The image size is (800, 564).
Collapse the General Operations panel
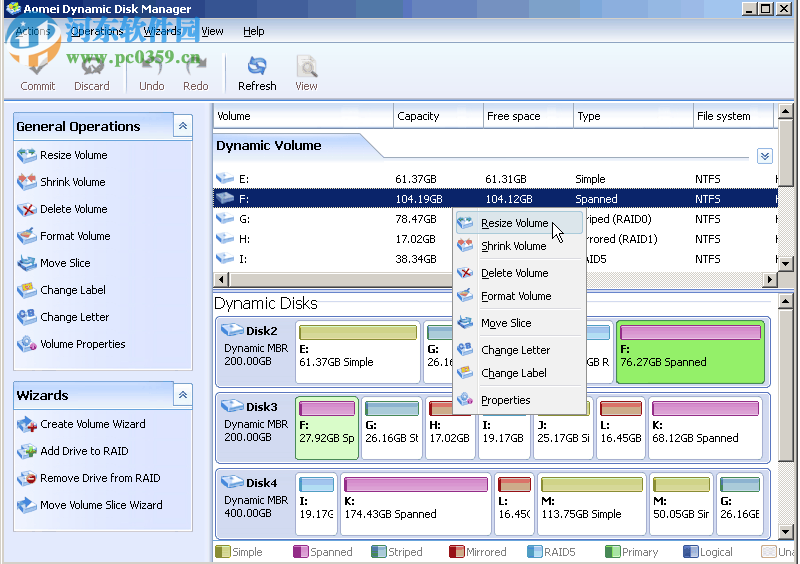183,126
